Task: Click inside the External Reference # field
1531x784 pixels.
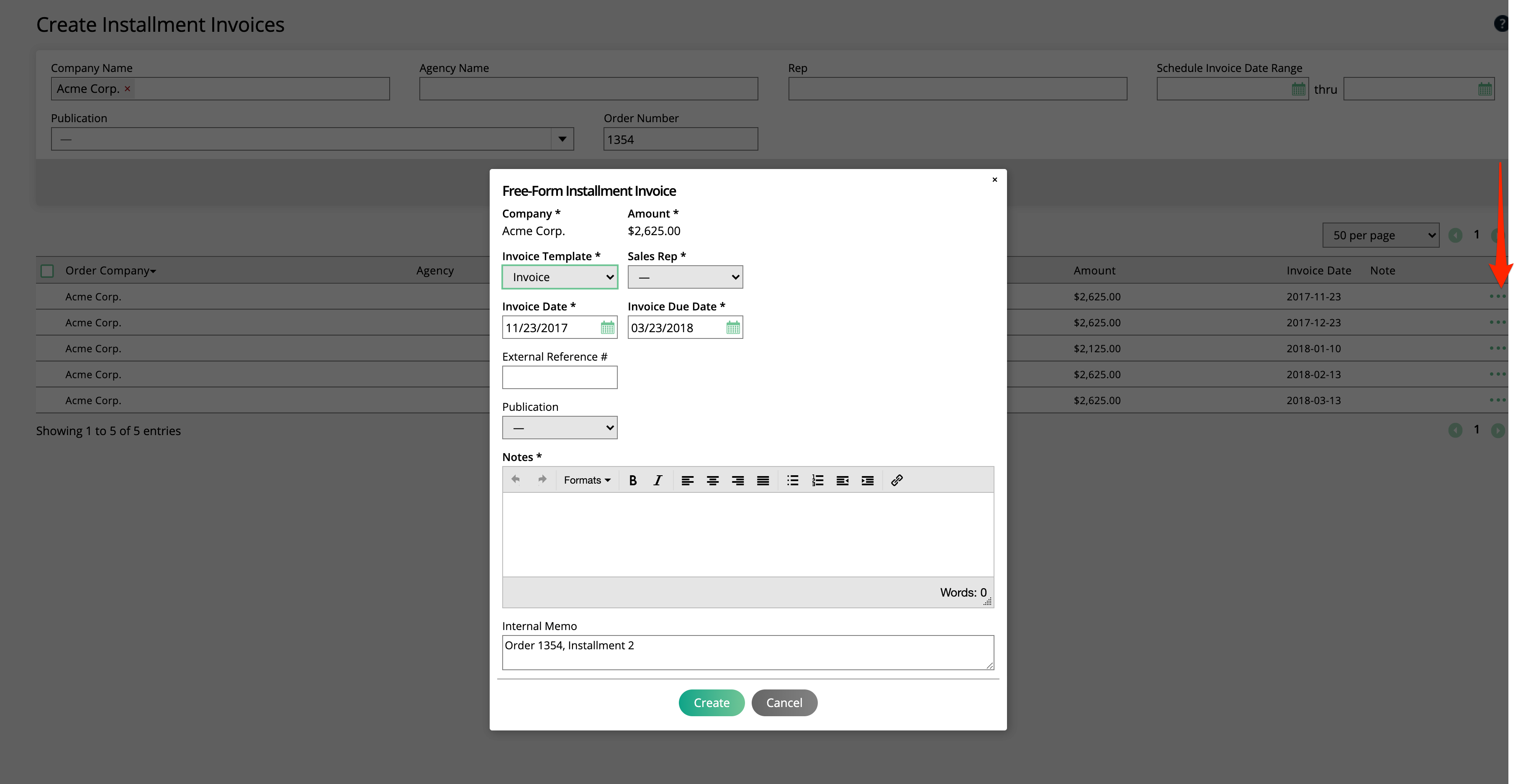Action: [x=559, y=377]
